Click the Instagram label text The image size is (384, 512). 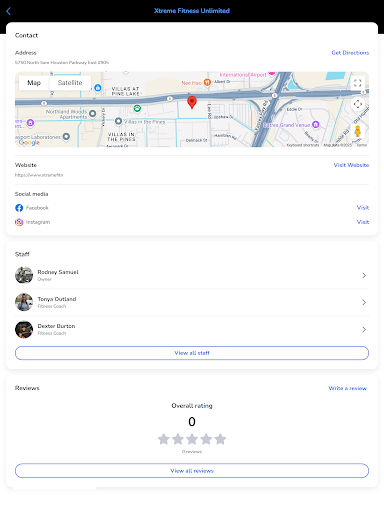(x=38, y=222)
